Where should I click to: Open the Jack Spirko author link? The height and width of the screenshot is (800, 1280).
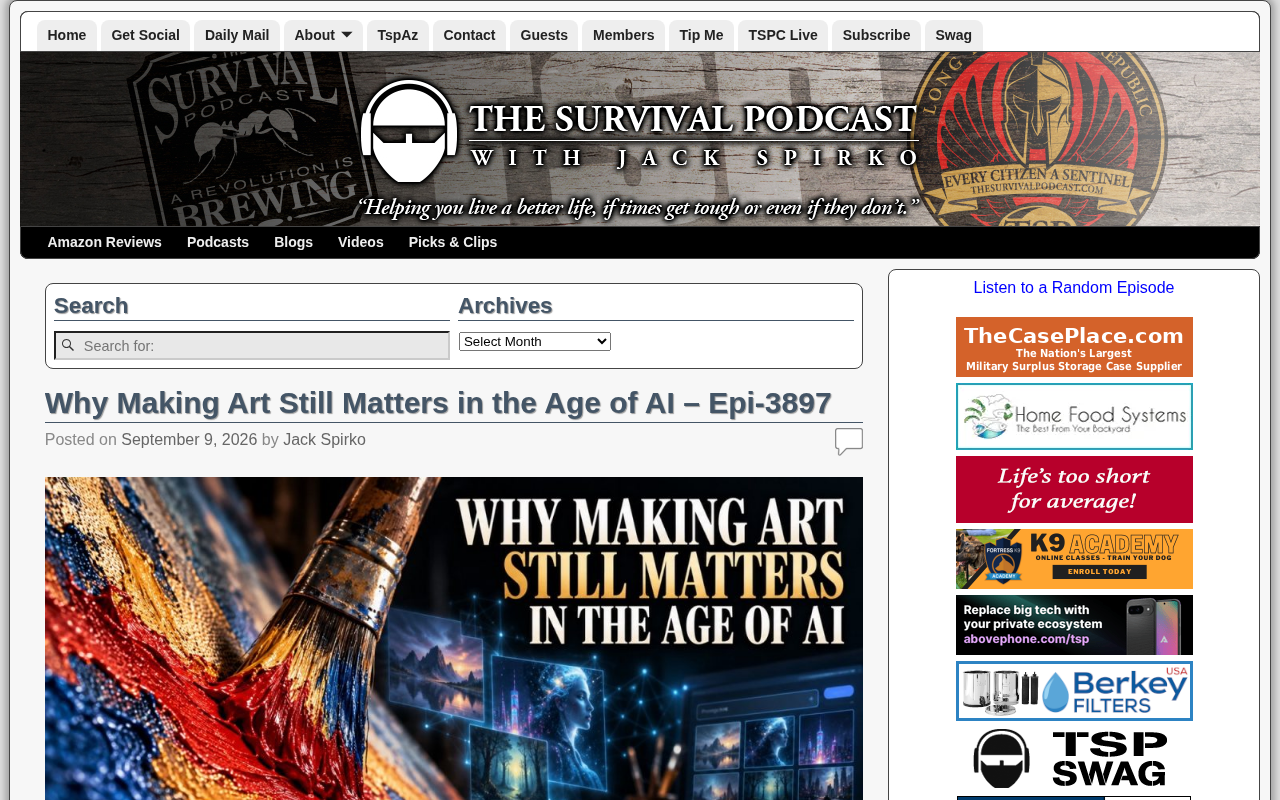click(324, 440)
